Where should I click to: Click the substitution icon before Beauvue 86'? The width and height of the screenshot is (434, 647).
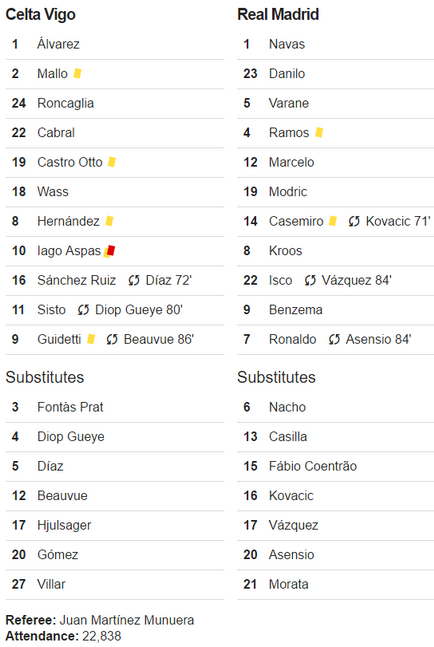point(112,340)
